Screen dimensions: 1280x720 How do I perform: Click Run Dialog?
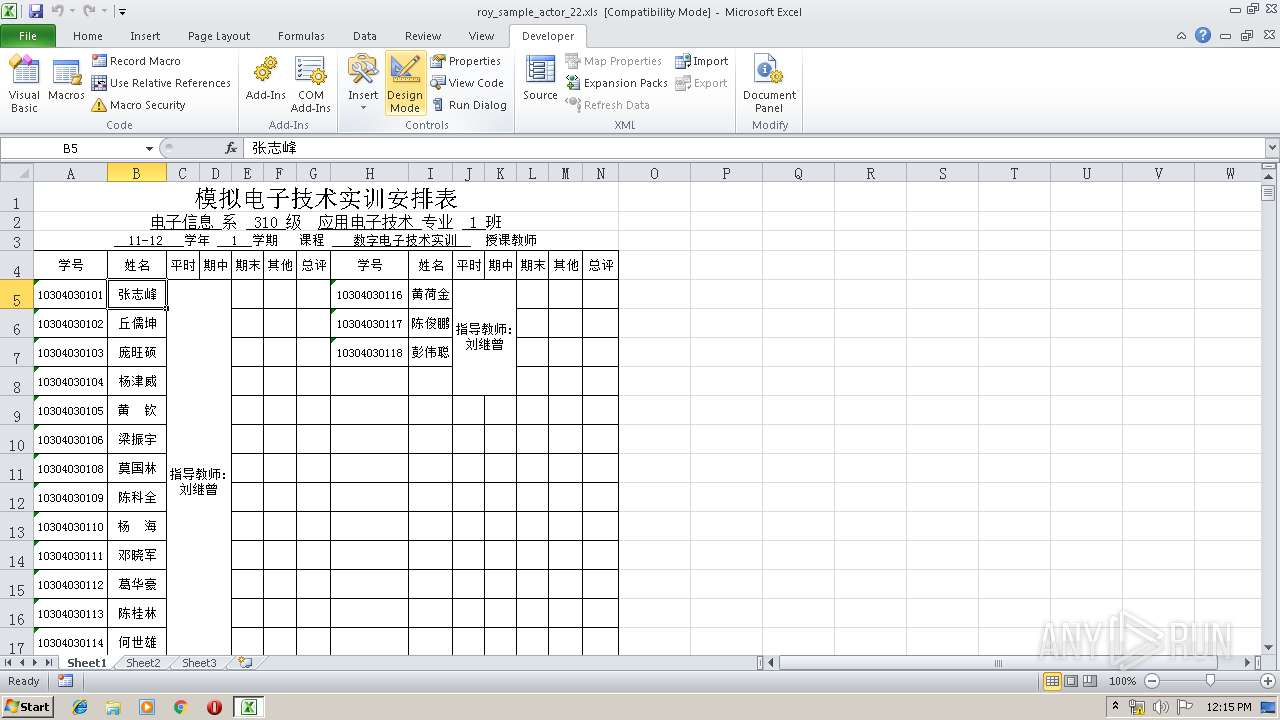[x=469, y=105]
